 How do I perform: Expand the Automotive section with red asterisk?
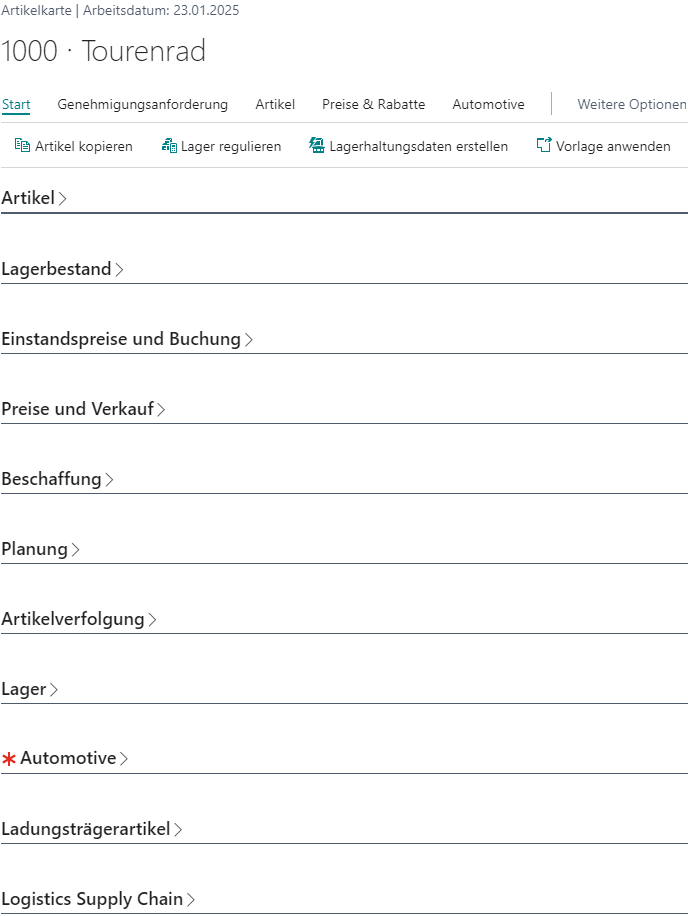point(69,758)
